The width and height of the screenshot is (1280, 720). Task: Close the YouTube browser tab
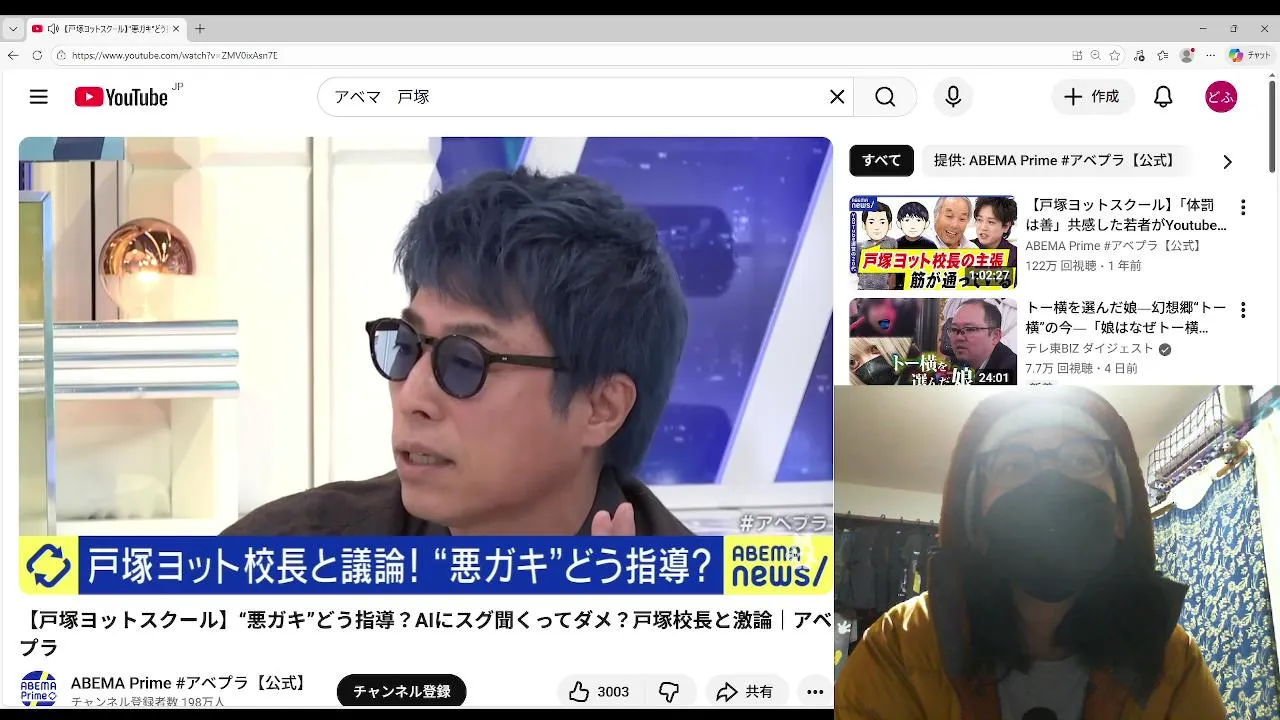(176, 29)
